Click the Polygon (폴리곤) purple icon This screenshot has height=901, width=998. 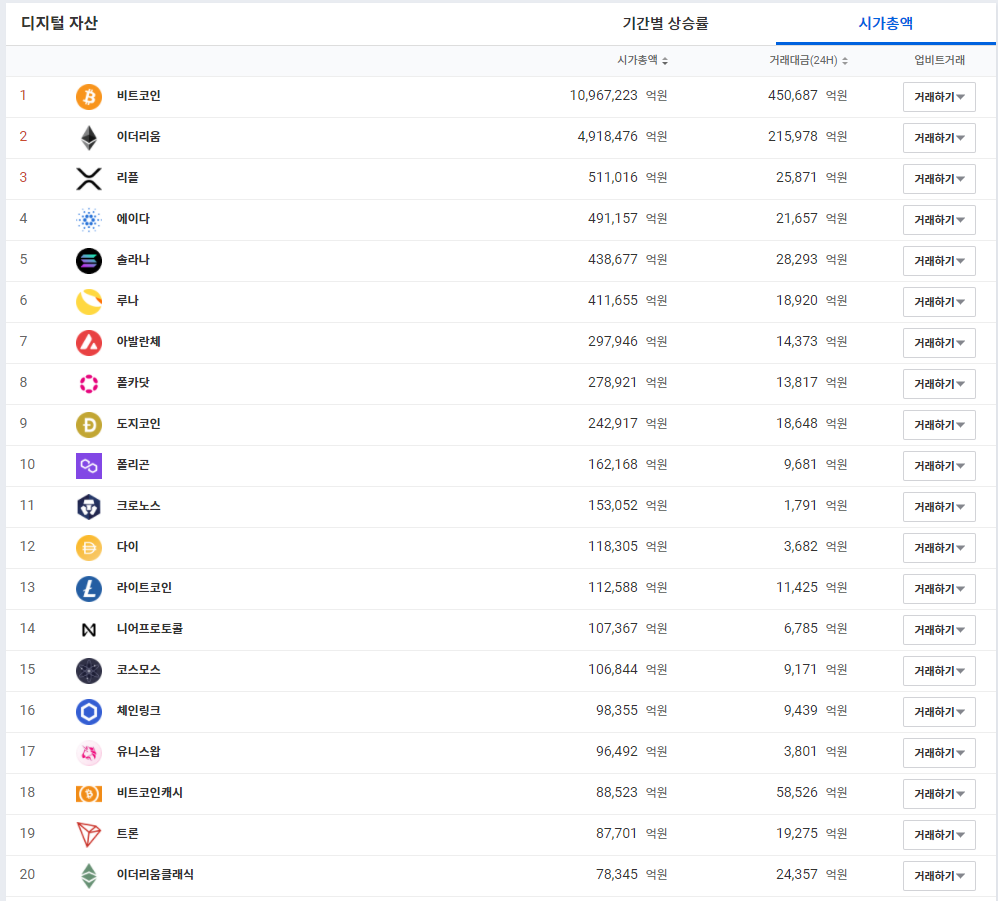point(89,466)
